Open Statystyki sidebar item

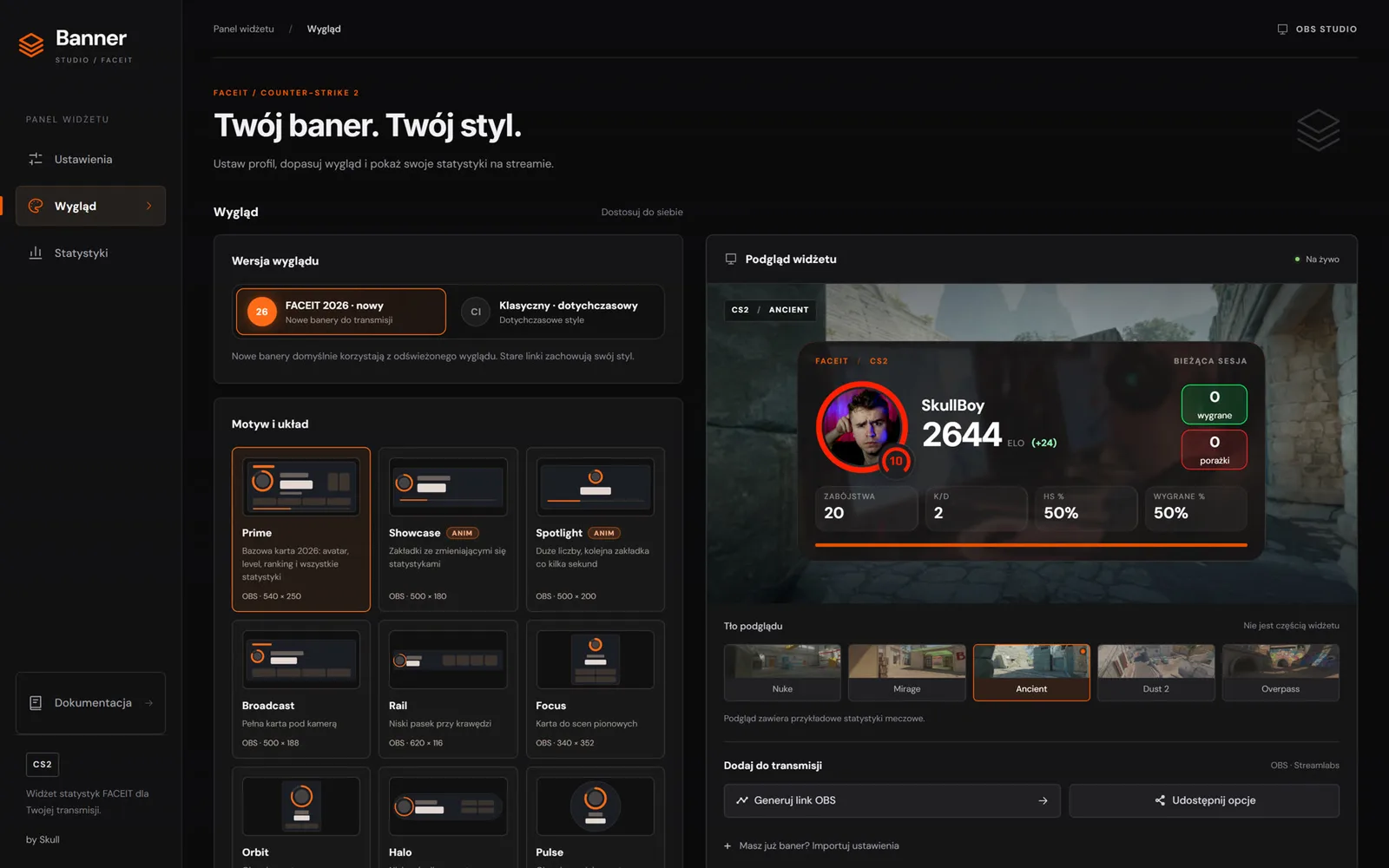[90, 253]
